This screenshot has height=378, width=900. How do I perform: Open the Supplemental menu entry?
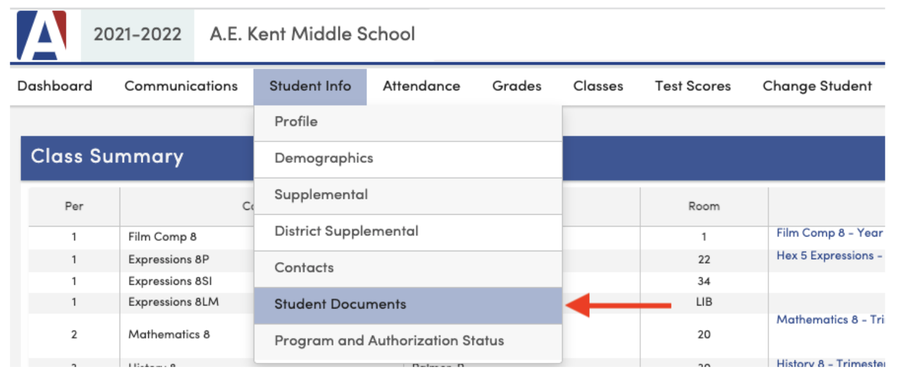[x=408, y=196]
